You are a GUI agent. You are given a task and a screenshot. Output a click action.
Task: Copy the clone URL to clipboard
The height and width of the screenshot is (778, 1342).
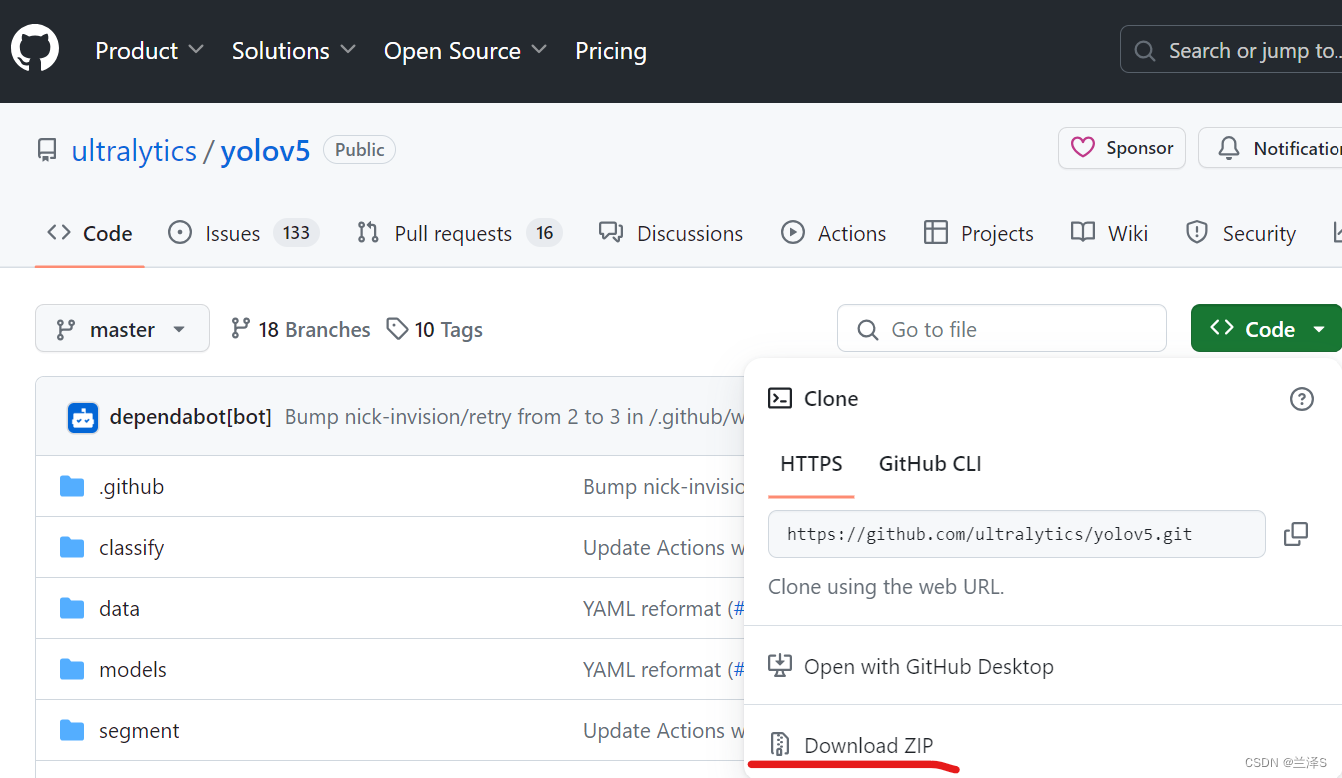tap(1296, 534)
